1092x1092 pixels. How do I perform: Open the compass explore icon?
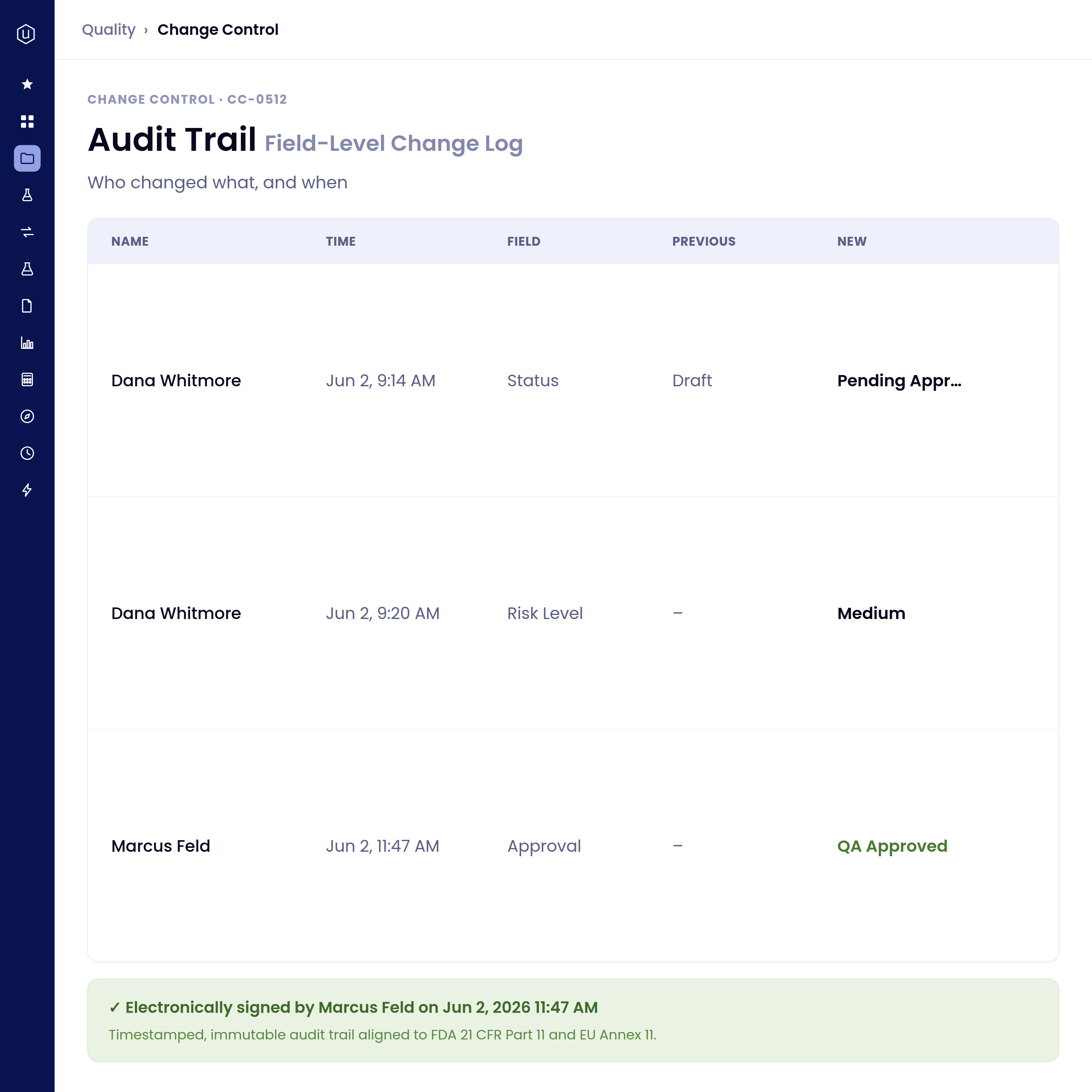pos(27,417)
